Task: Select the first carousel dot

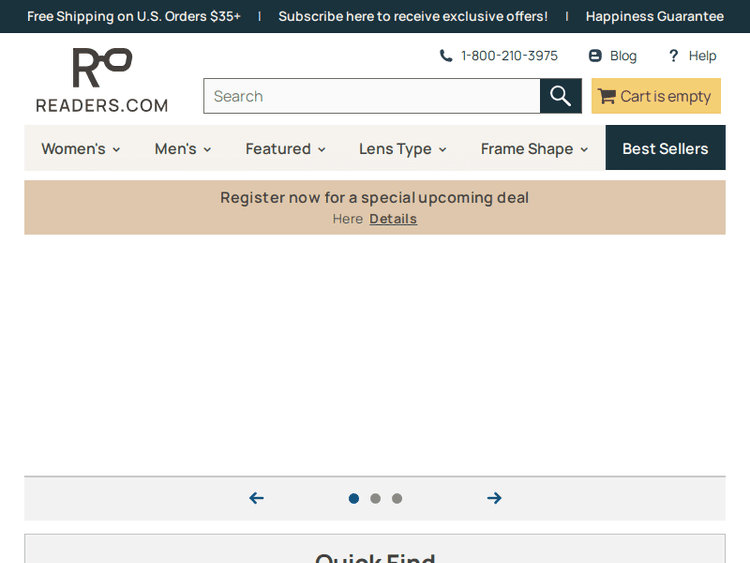Action: [354, 498]
